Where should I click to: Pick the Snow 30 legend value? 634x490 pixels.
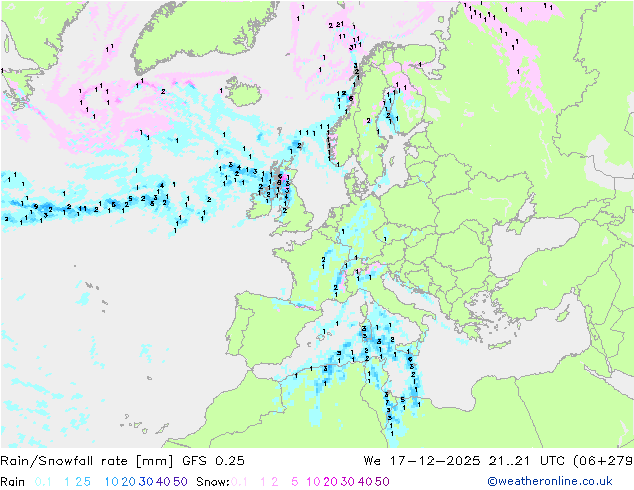coord(348,482)
